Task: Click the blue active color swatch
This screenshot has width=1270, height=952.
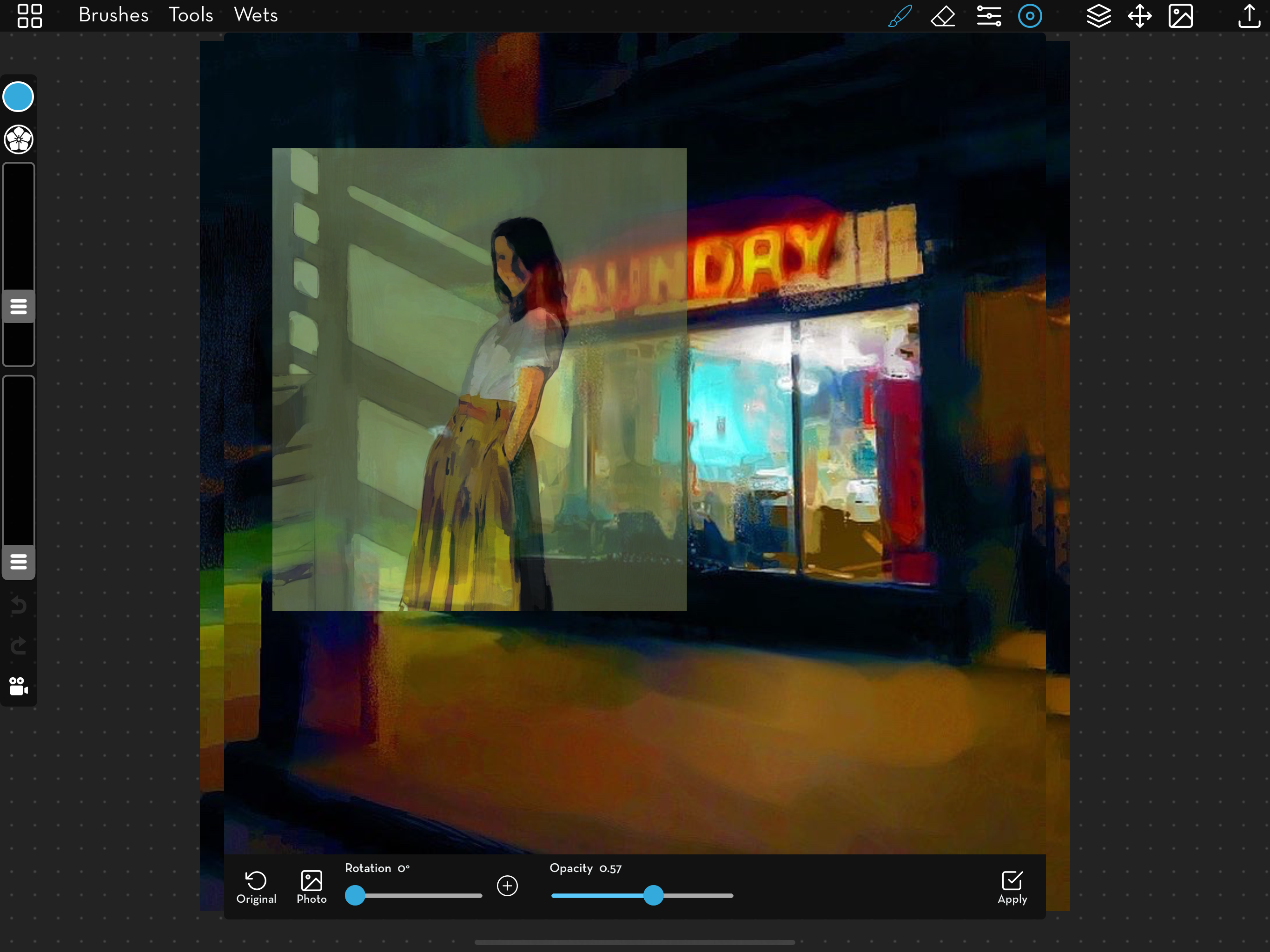Action: (19, 97)
